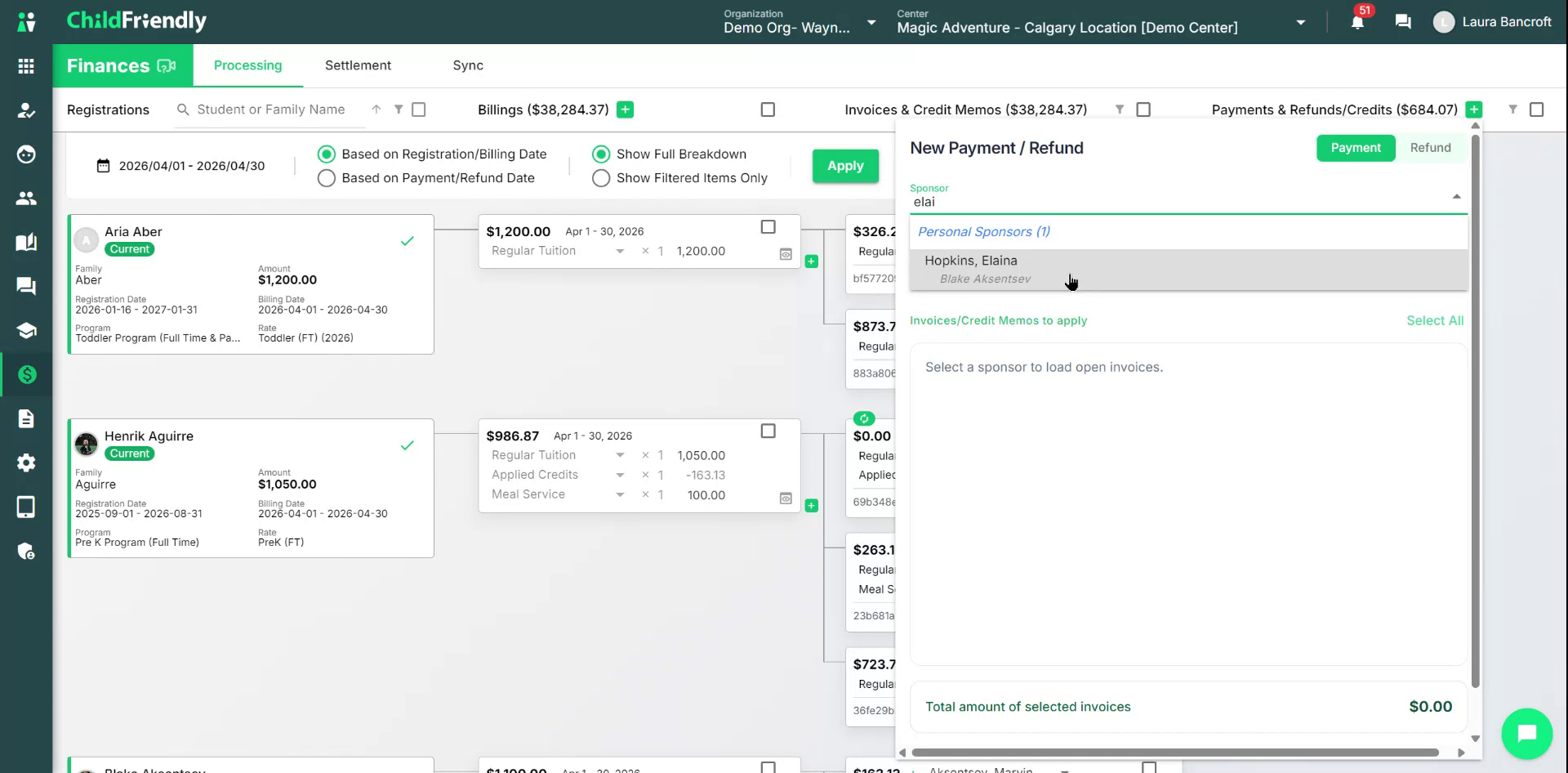Toggle the Billings select-all checkbox
Screen dimensions: 1568x773
click(x=768, y=109)
